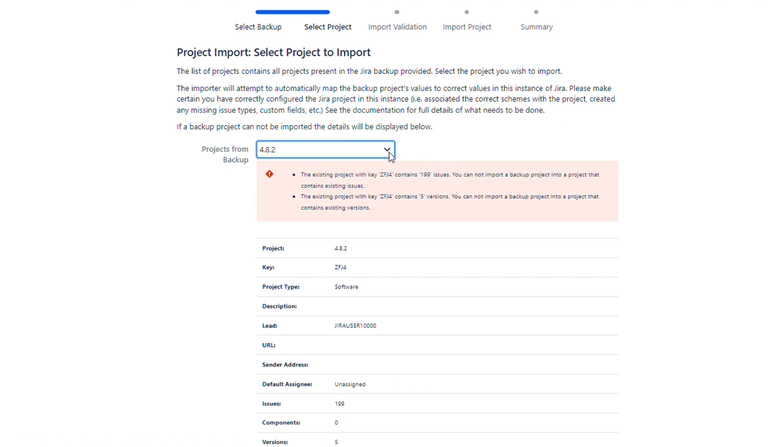Click the dropdown chevron arrow
The width and height of the screenshot is (780, 447).
pyautogui.click(x=387, y=150)
